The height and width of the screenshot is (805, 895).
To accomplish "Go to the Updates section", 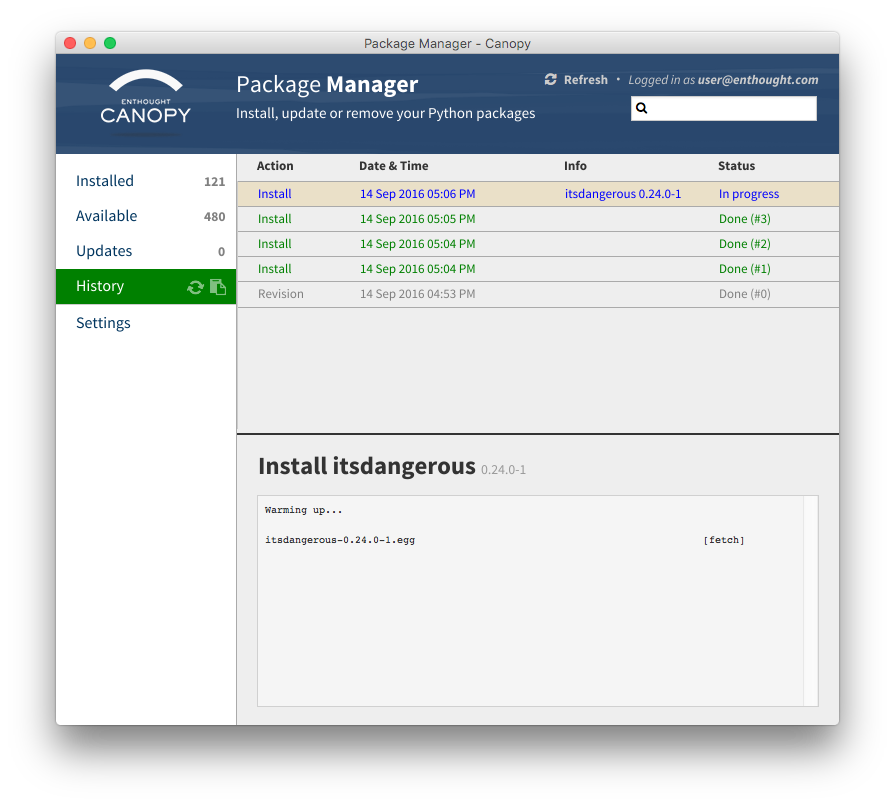I will 104,251.
